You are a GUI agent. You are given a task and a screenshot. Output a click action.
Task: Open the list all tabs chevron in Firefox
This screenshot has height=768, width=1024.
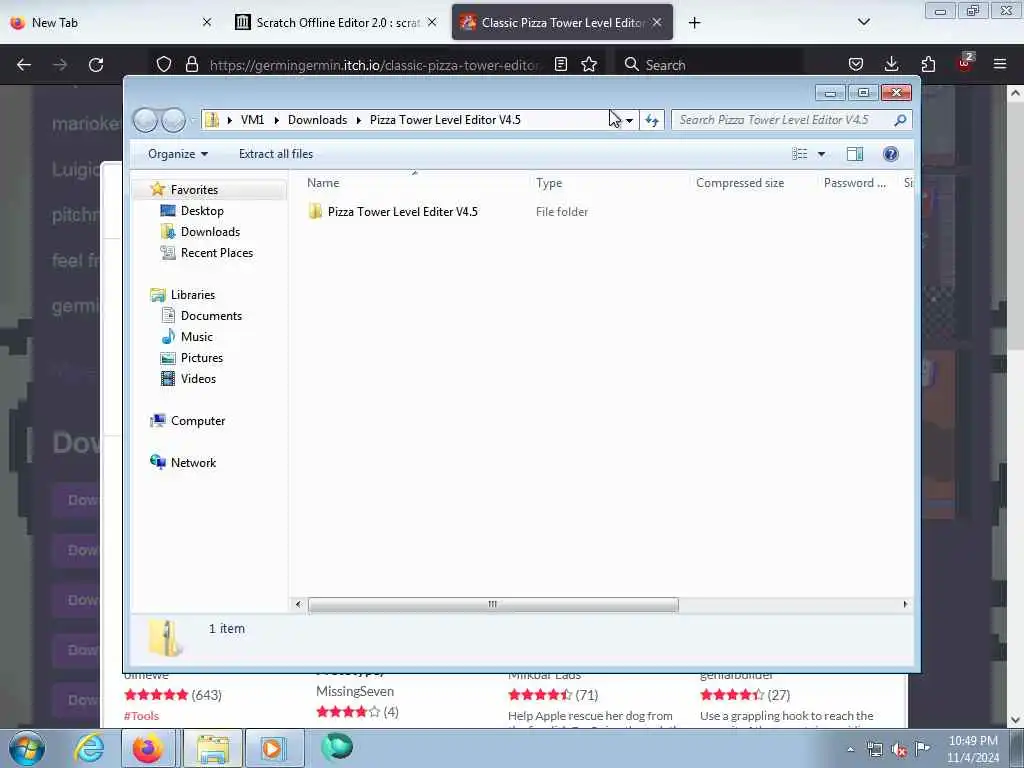point(863,22)
